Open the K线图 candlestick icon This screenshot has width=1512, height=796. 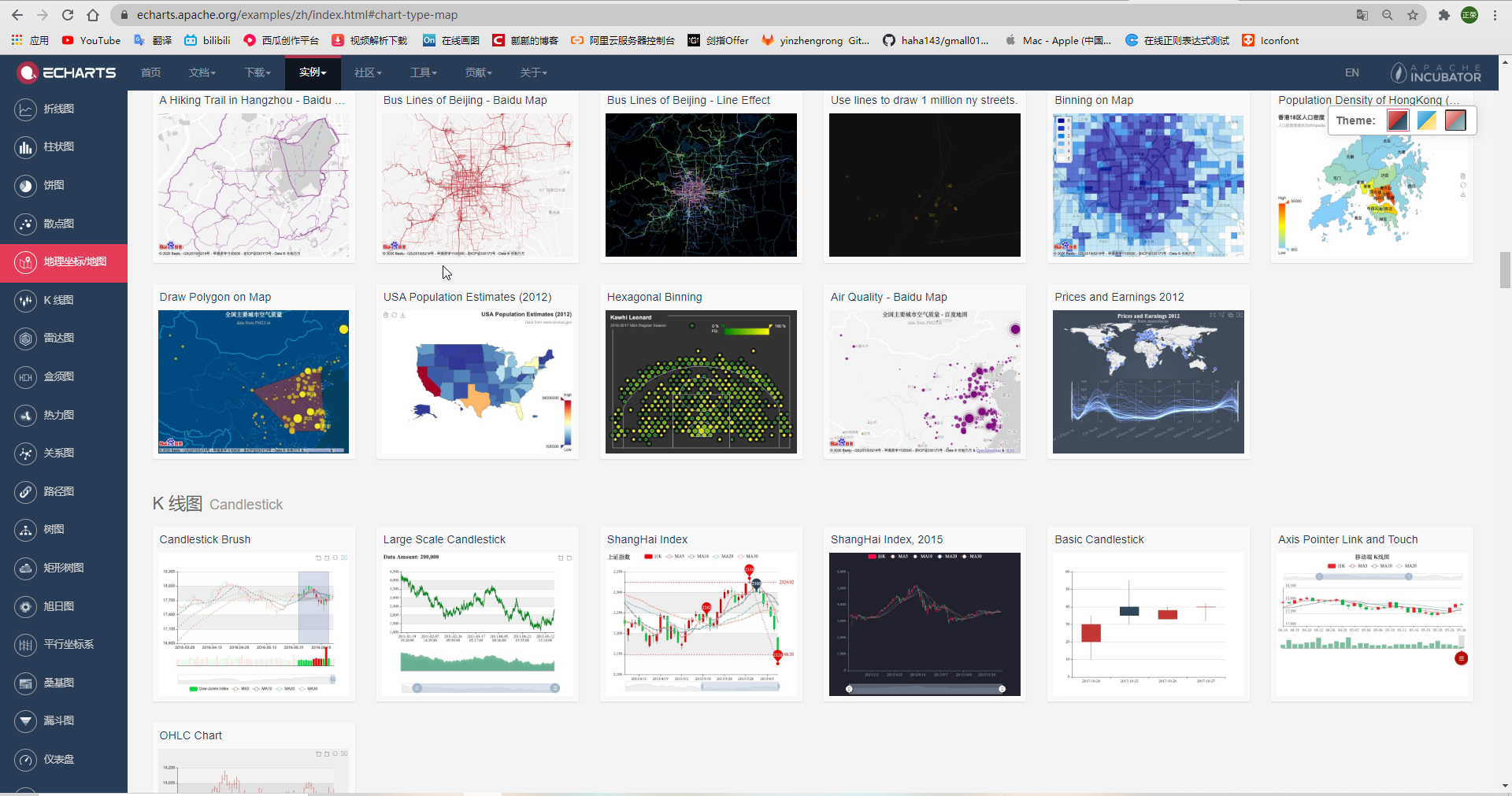[x=26, y=300]
